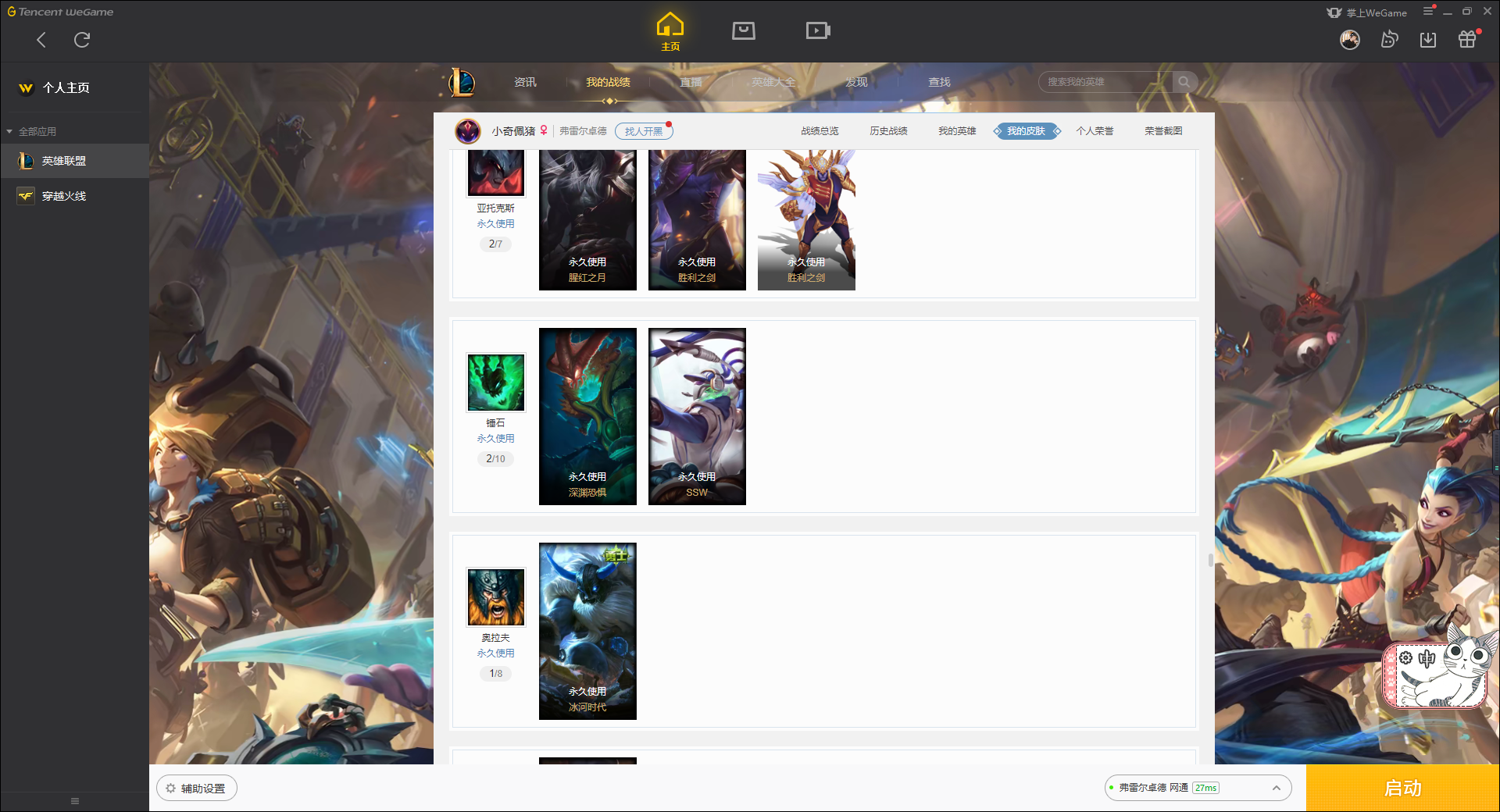Open the SSW skin card
The width and height of the screenshot is (1500, 812).
(697, 416)
